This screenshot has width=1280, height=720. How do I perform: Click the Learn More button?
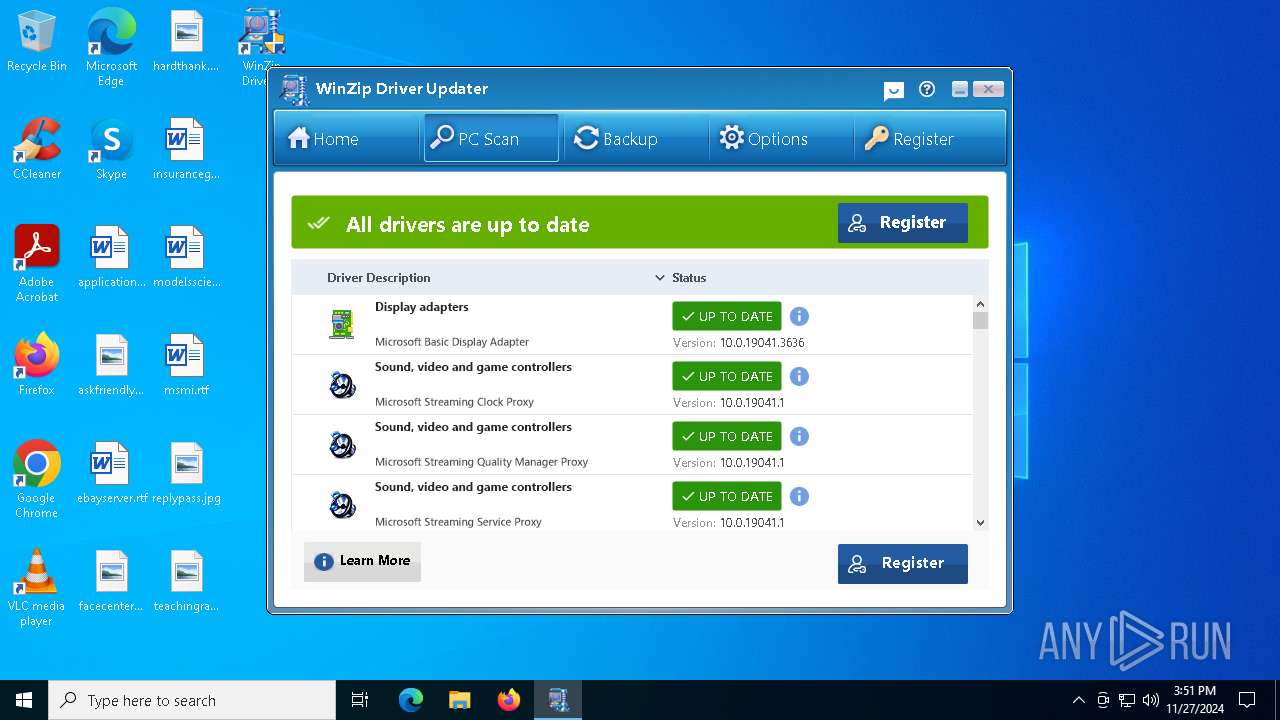coord(362,561)
